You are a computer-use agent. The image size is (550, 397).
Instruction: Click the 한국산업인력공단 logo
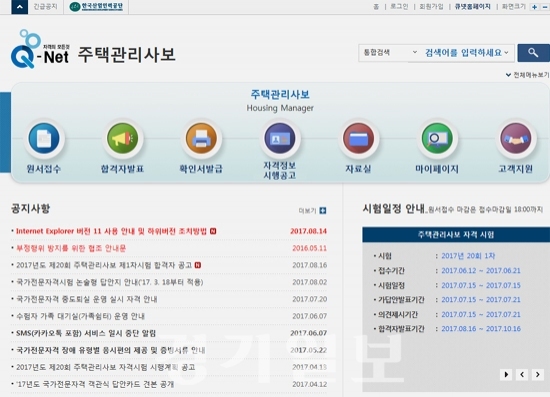coord(96,6)
